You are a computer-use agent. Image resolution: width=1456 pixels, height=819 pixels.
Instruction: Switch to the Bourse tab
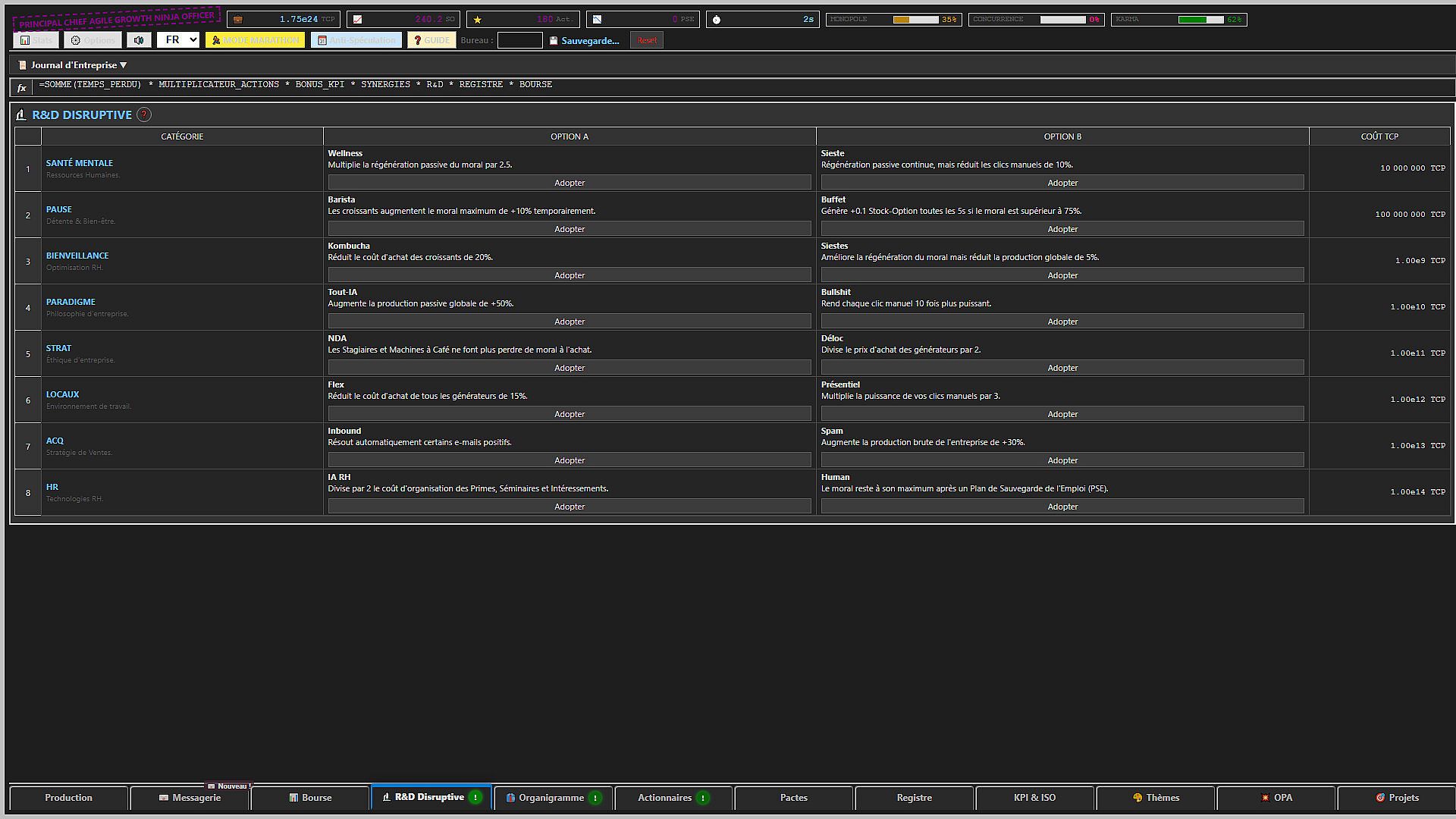click(310, 798)
